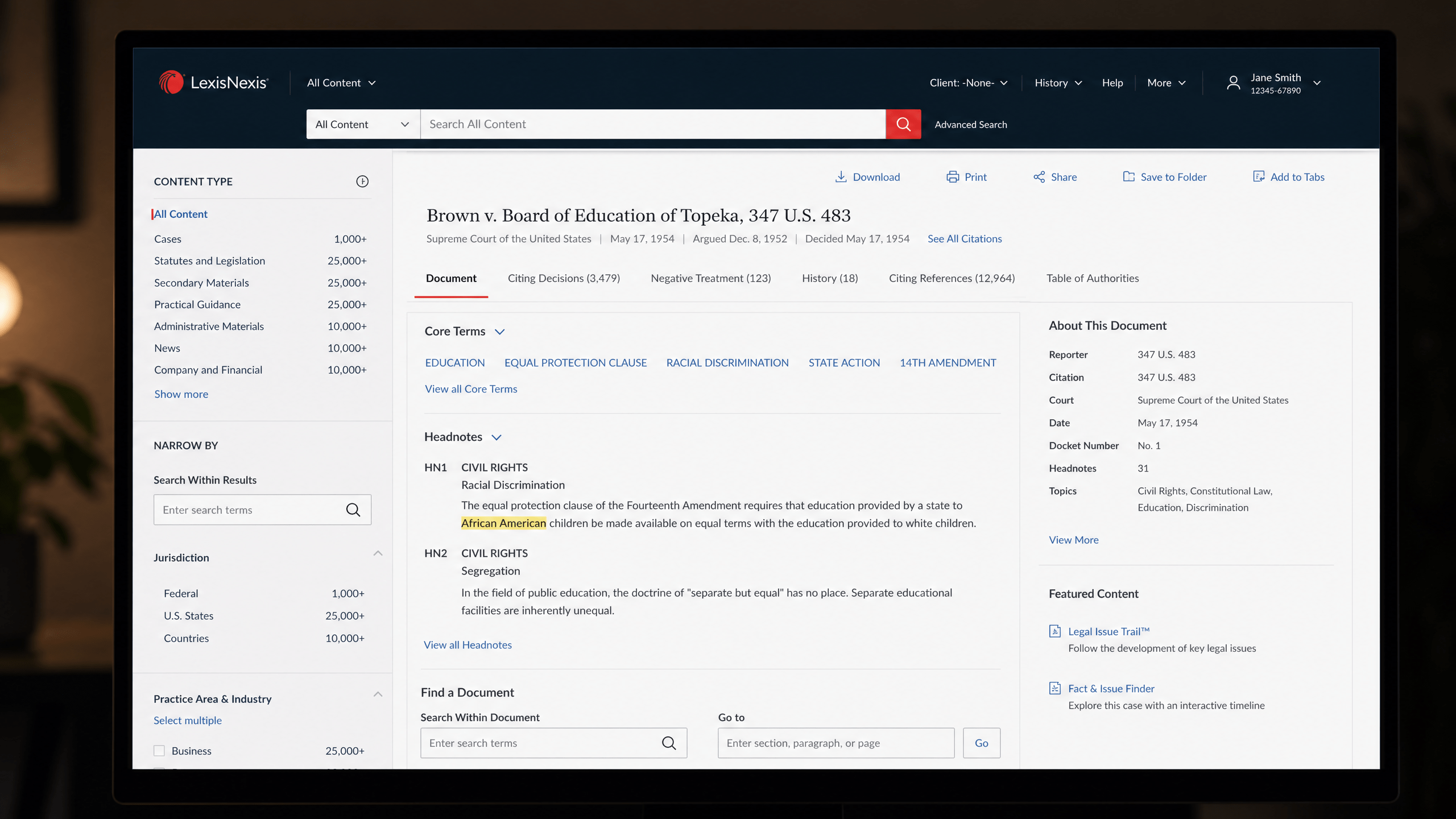The height and width of the screenshot is (819, 1456).
Task: Open the Negative Treatment (123) tab
Action: tap(711, 278)
